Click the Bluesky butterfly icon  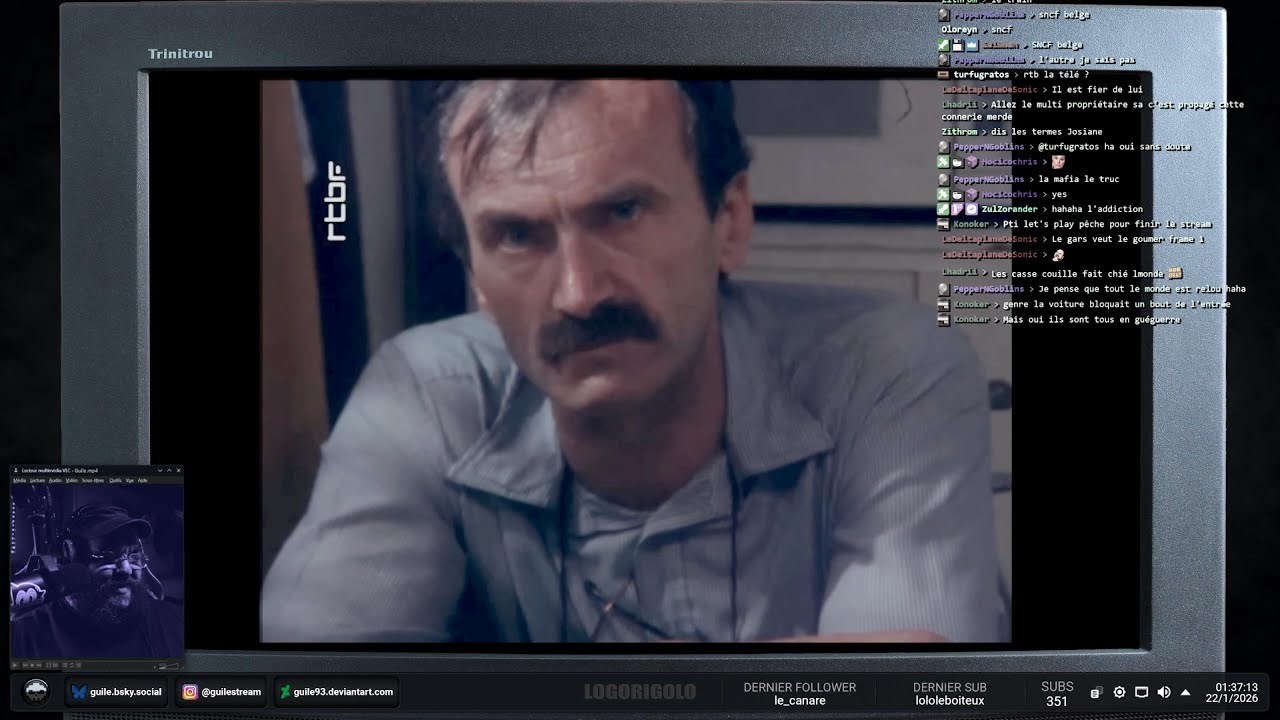[x=79, y=692]
